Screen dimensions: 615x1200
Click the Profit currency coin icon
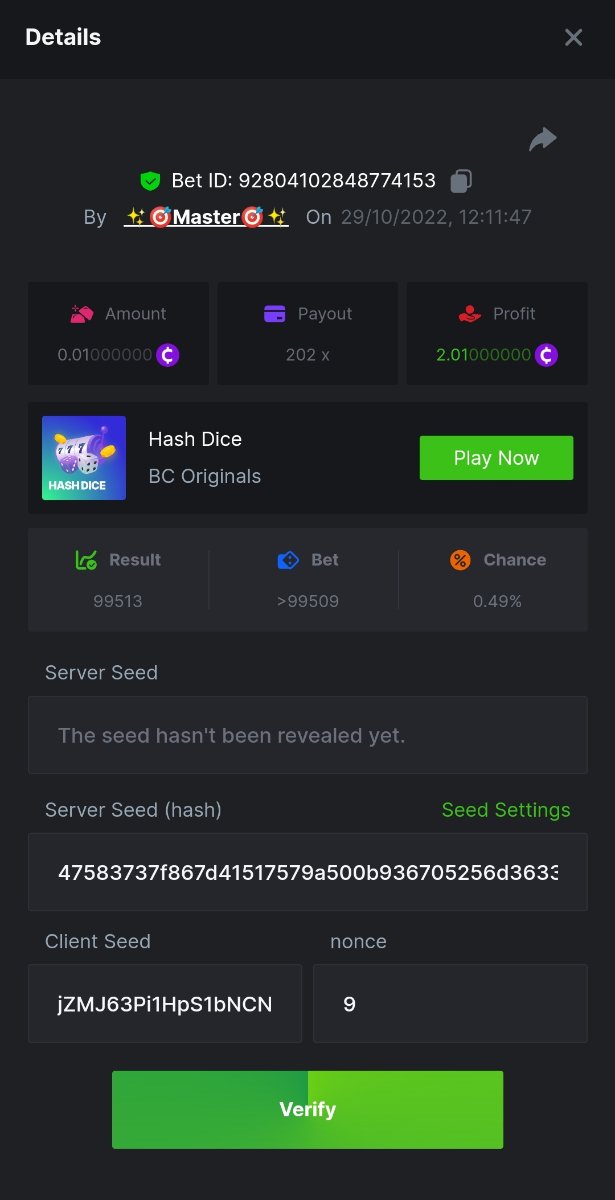pos(546,355)
